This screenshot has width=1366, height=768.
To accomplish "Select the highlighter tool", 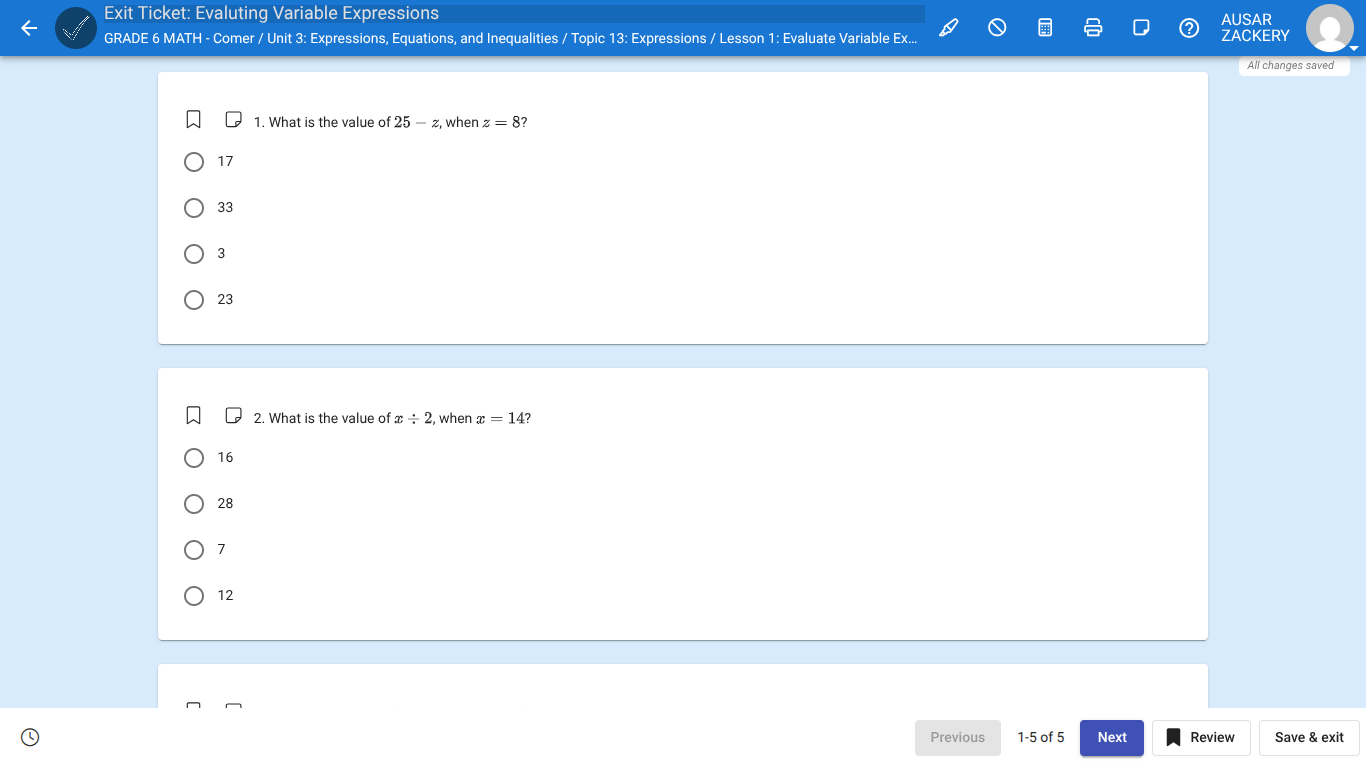I will 948,28.
